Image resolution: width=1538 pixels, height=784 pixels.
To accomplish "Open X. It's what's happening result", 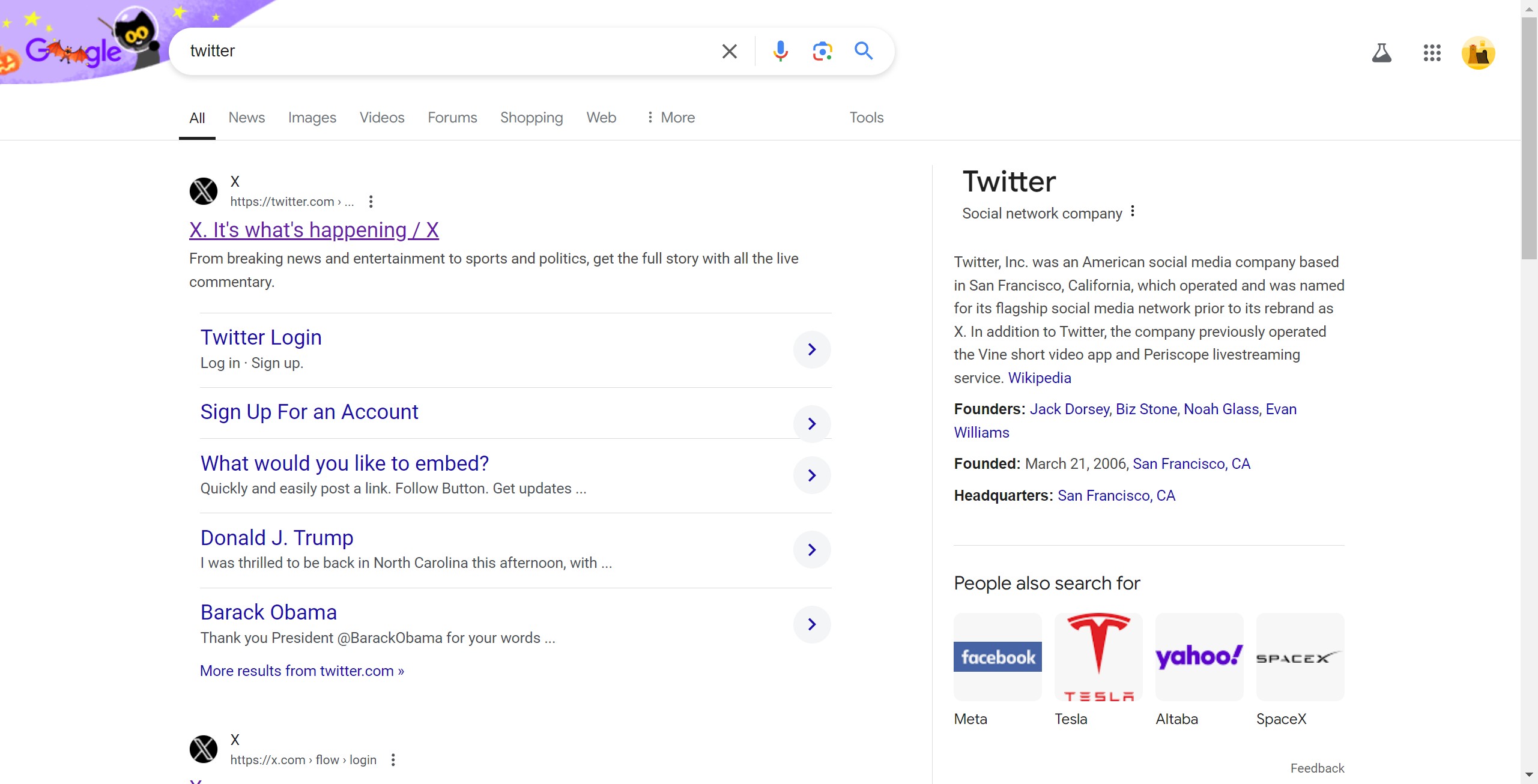I will (x=314, y=230).
